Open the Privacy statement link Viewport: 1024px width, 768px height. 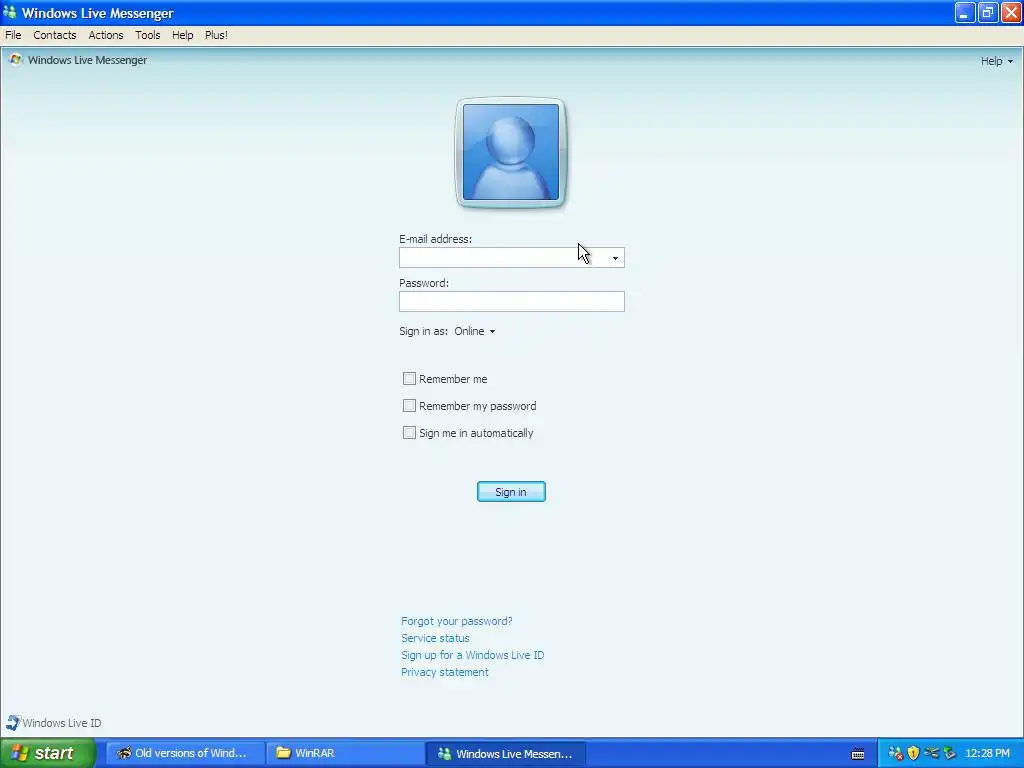[x=445, y=672]
